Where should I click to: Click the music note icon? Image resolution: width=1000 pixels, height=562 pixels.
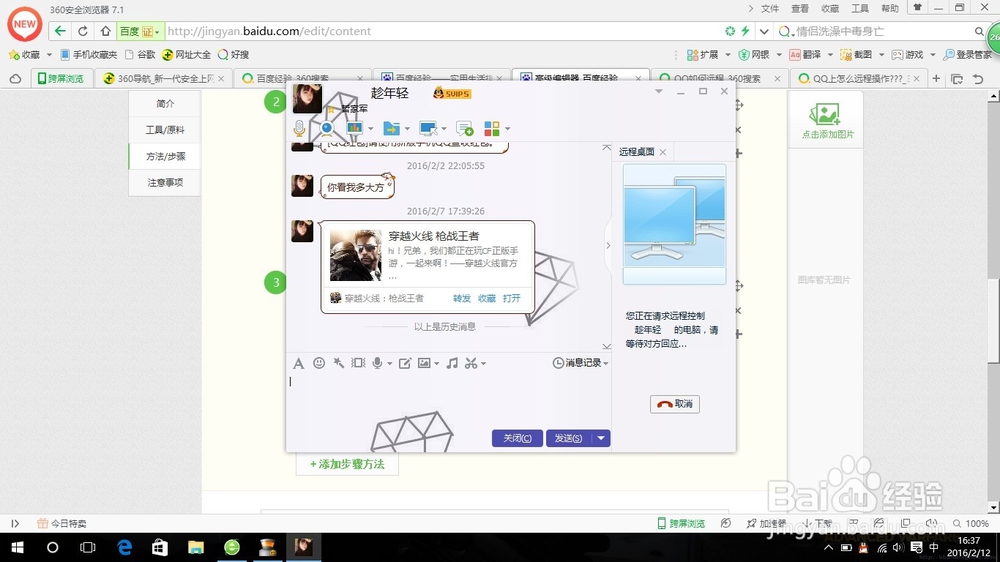tap(452, 363)
